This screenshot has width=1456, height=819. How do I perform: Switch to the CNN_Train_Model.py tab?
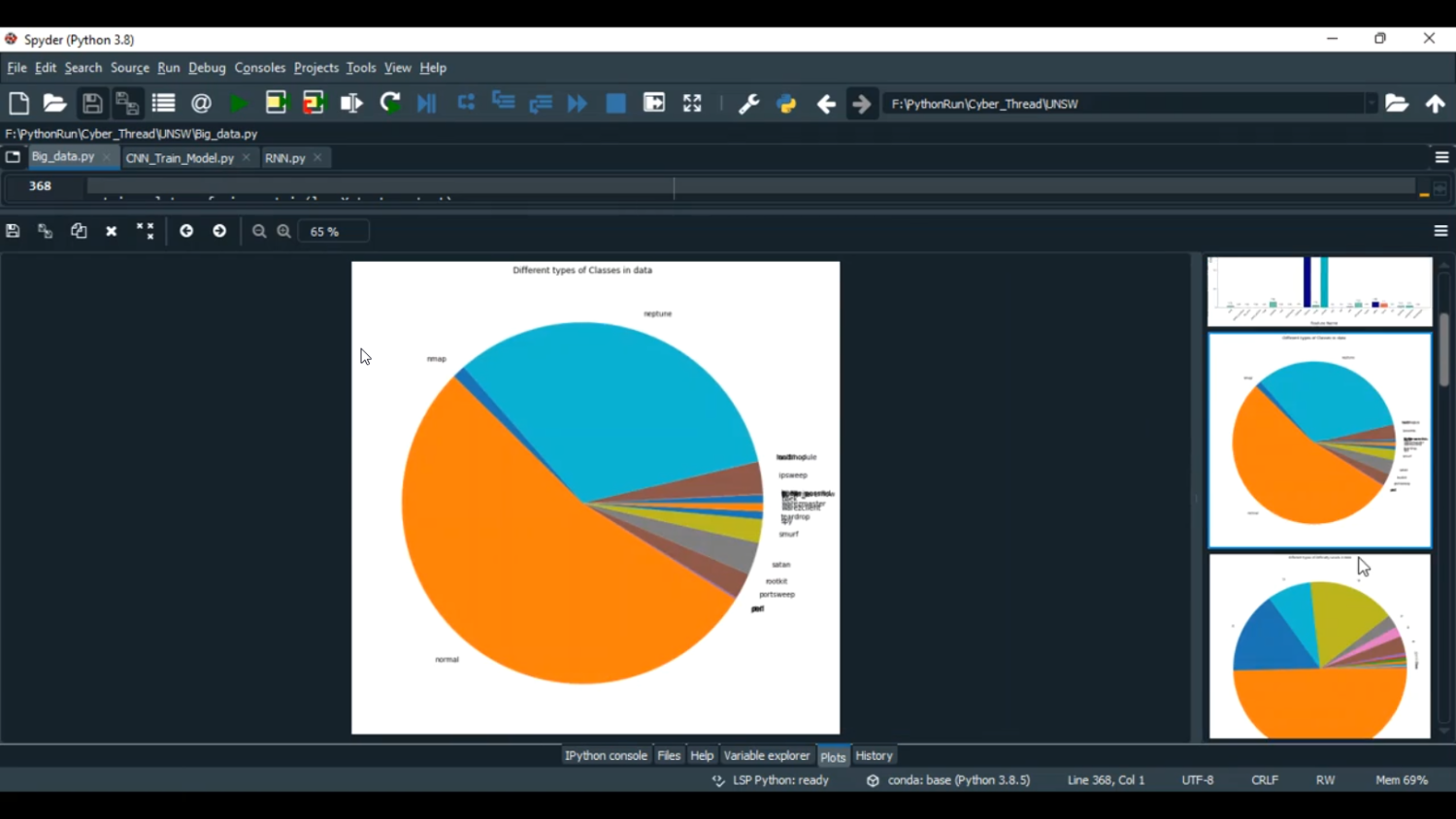[x=180, y=158]
